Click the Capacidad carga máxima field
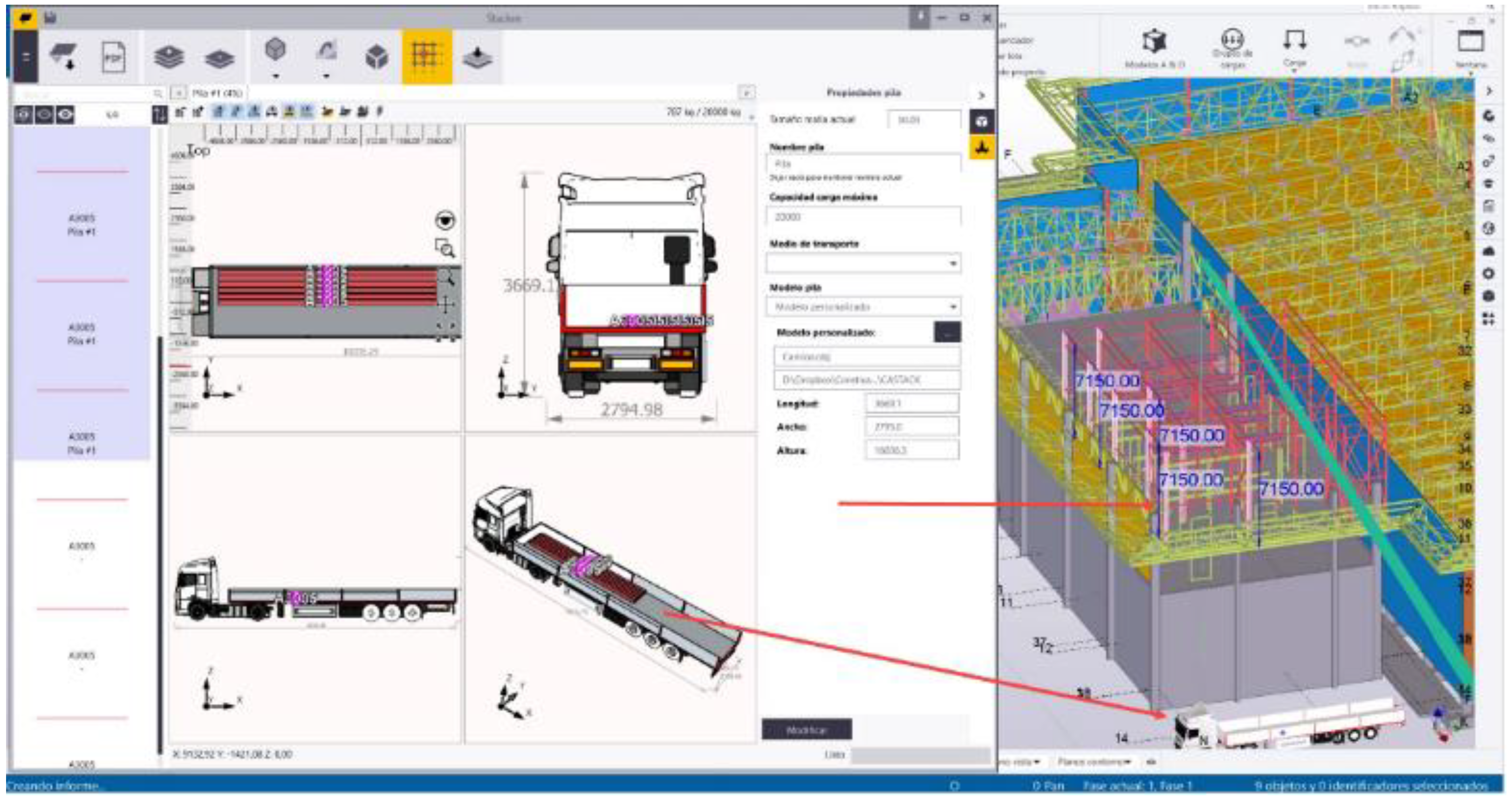The height and width of the screenshot is (799, 1512). point(863,217)
